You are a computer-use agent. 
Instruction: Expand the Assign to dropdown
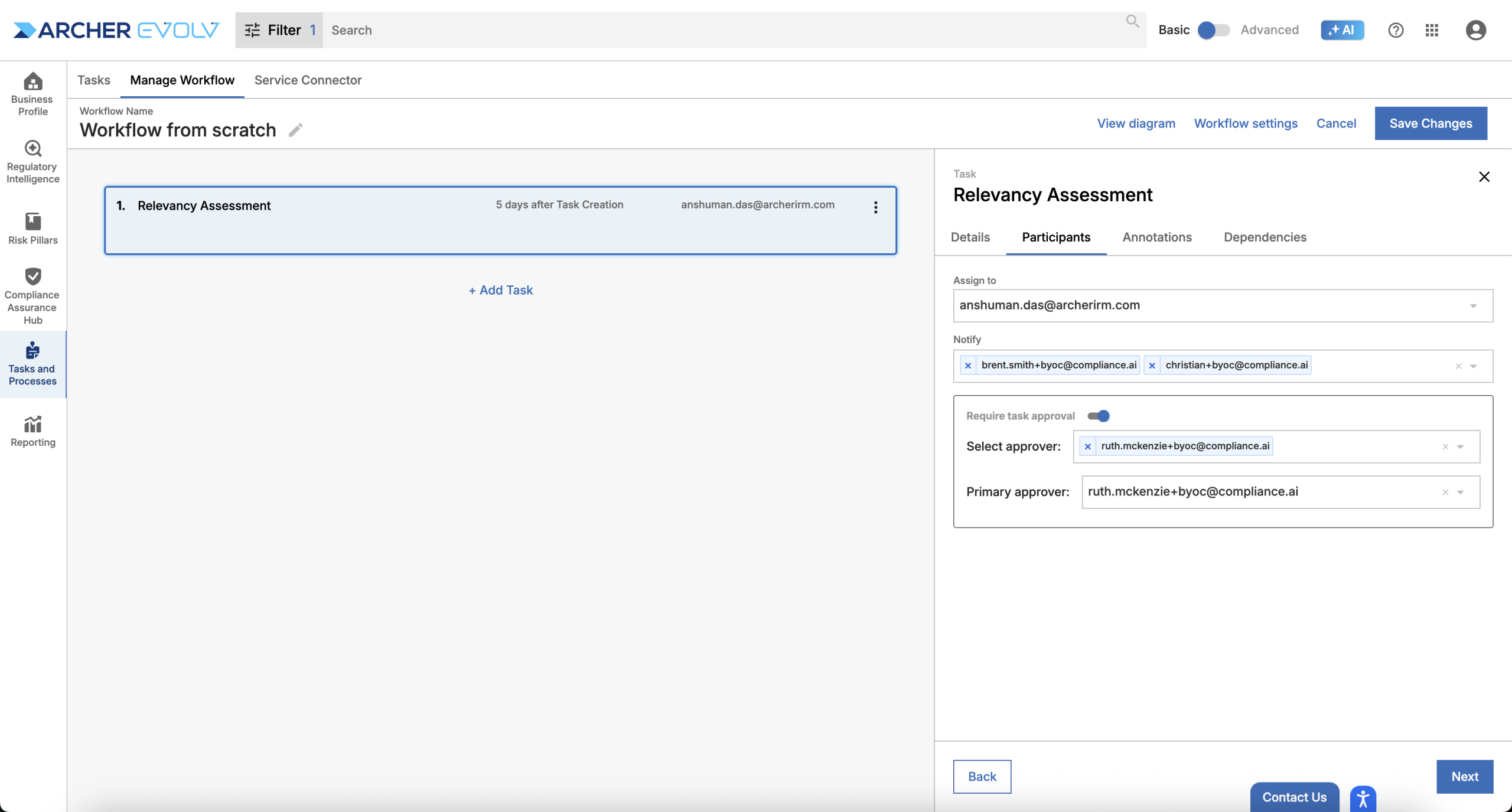point(1473,306)
